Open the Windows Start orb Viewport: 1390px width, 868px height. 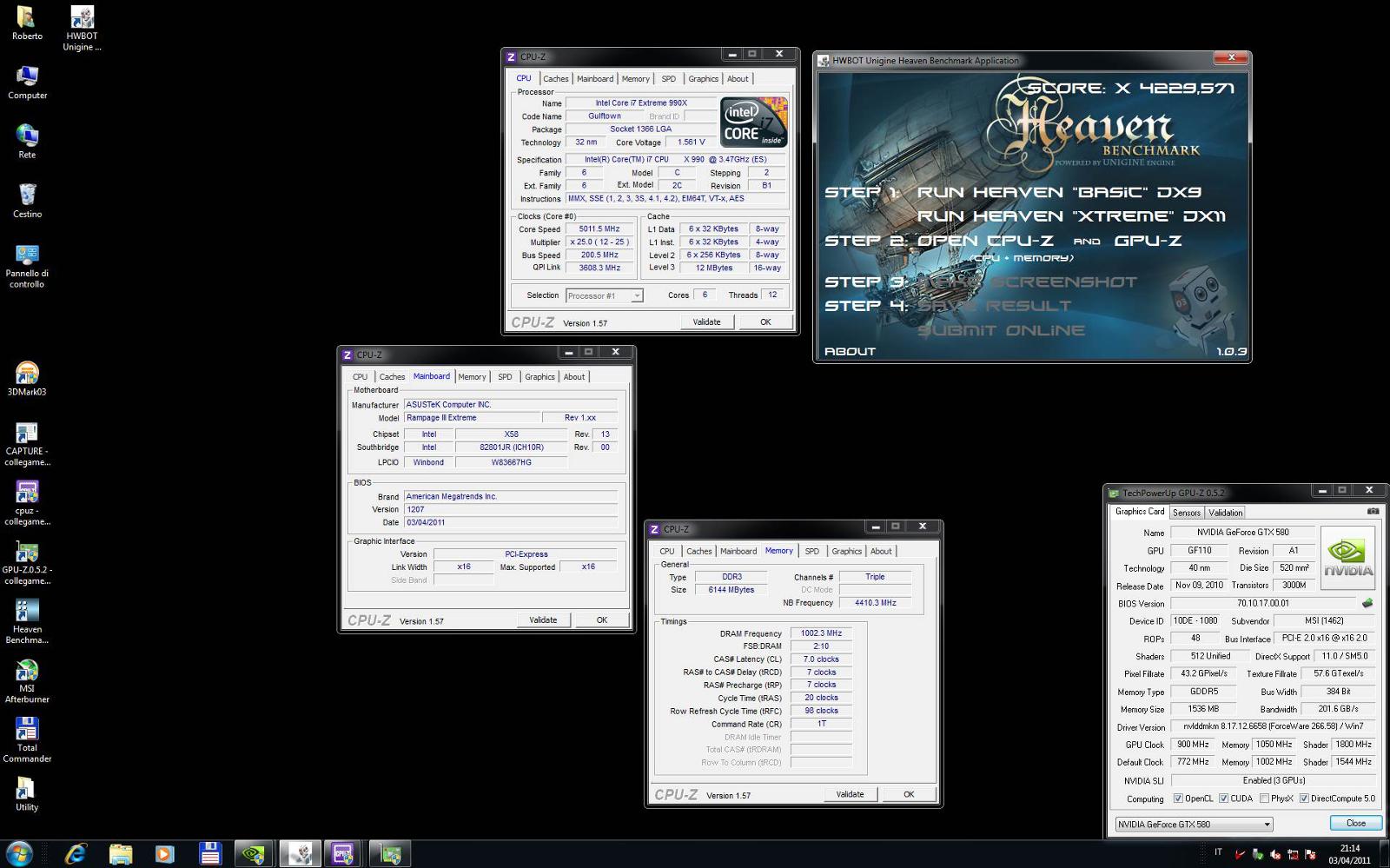pyautogui.click(x=19, y=853)
